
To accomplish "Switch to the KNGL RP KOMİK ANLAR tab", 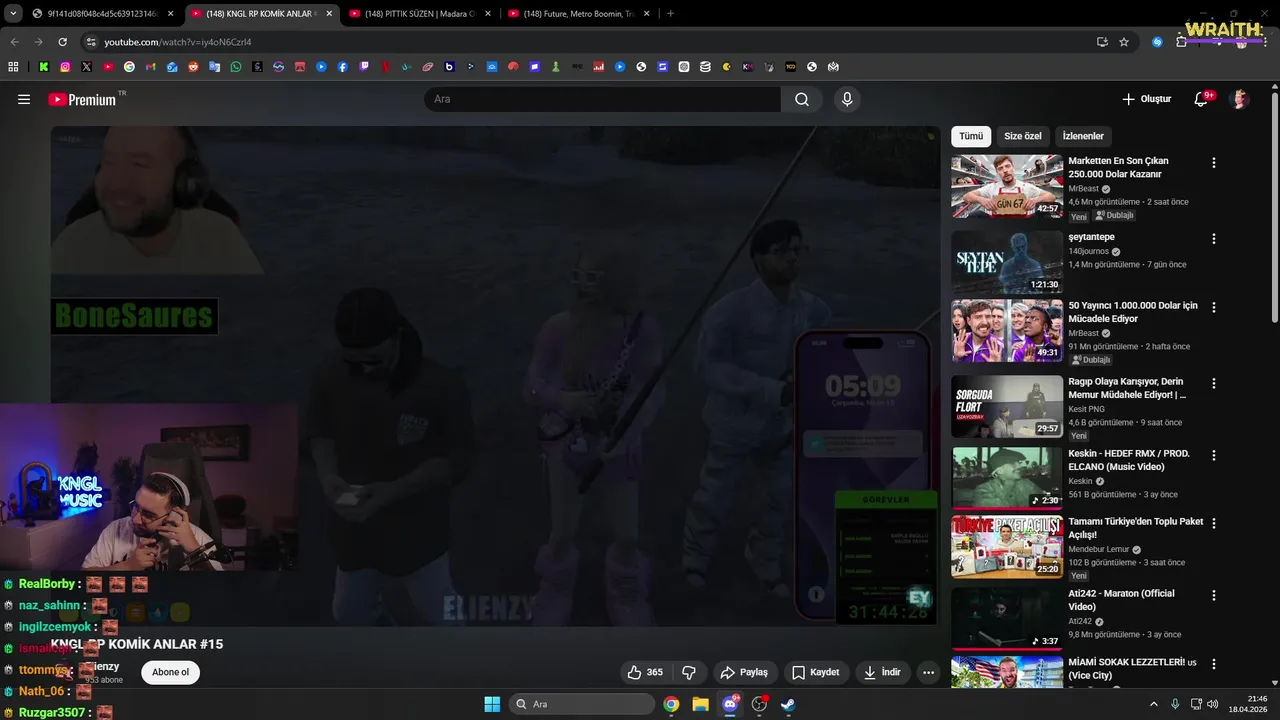I will [260, 14].
